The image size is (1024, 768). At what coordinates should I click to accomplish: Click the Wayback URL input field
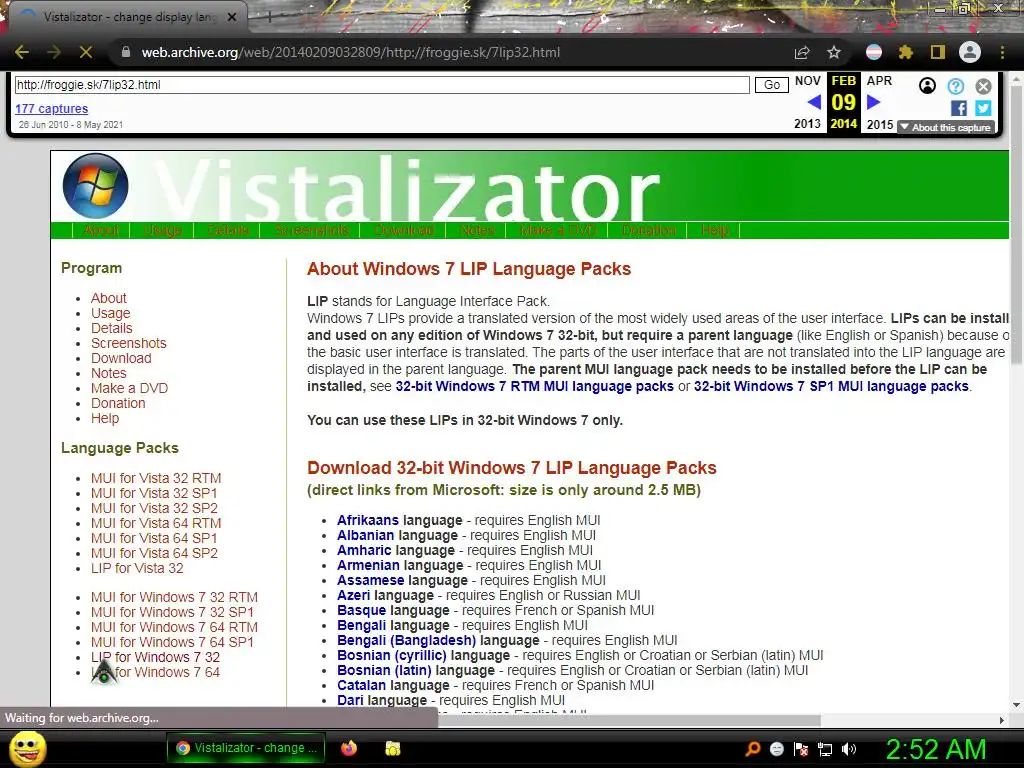(382, 85)
